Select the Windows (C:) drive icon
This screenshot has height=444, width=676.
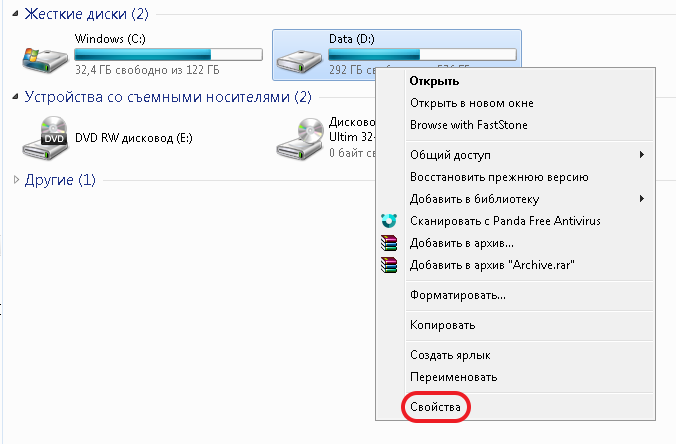click(45, 59)
